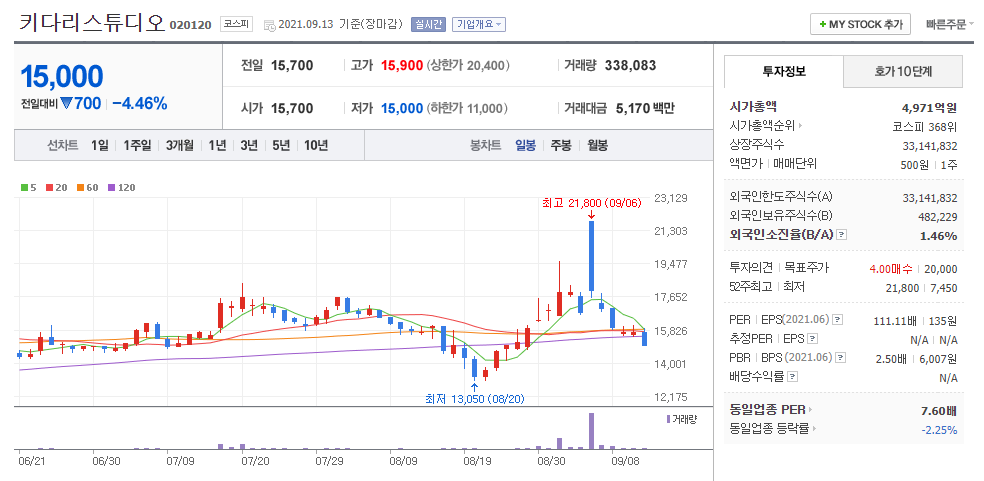Click the 거래량 value 338,083
The width and height of the screenshot is (984, 481).
(630, 65)
